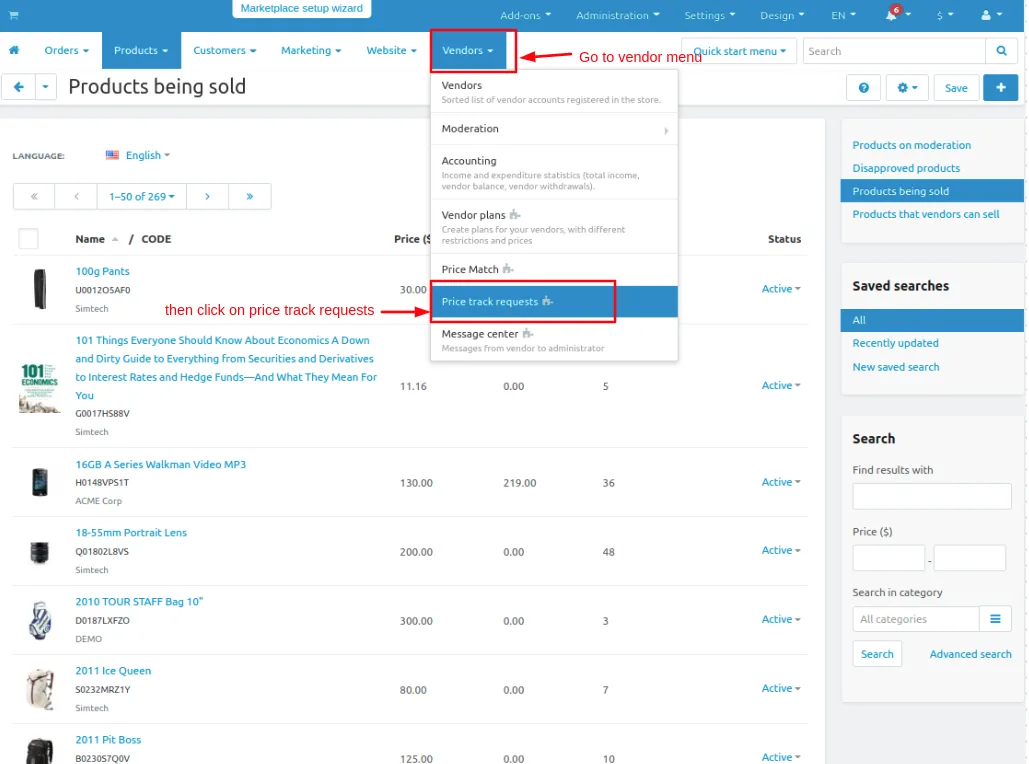Click the 18-55mm Portrait Lens thumbnail
Image resolution: width=1029 pixels, height=764 pixels.
[x=39, y=551]
